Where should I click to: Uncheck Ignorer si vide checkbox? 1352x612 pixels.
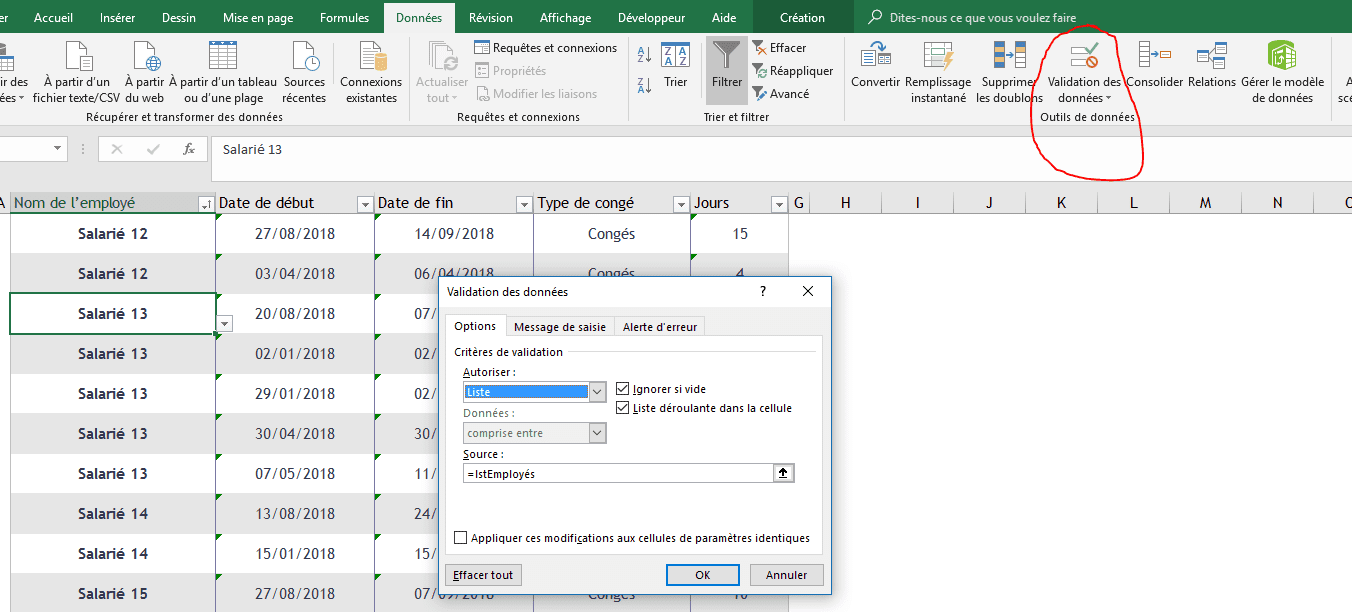624,389
